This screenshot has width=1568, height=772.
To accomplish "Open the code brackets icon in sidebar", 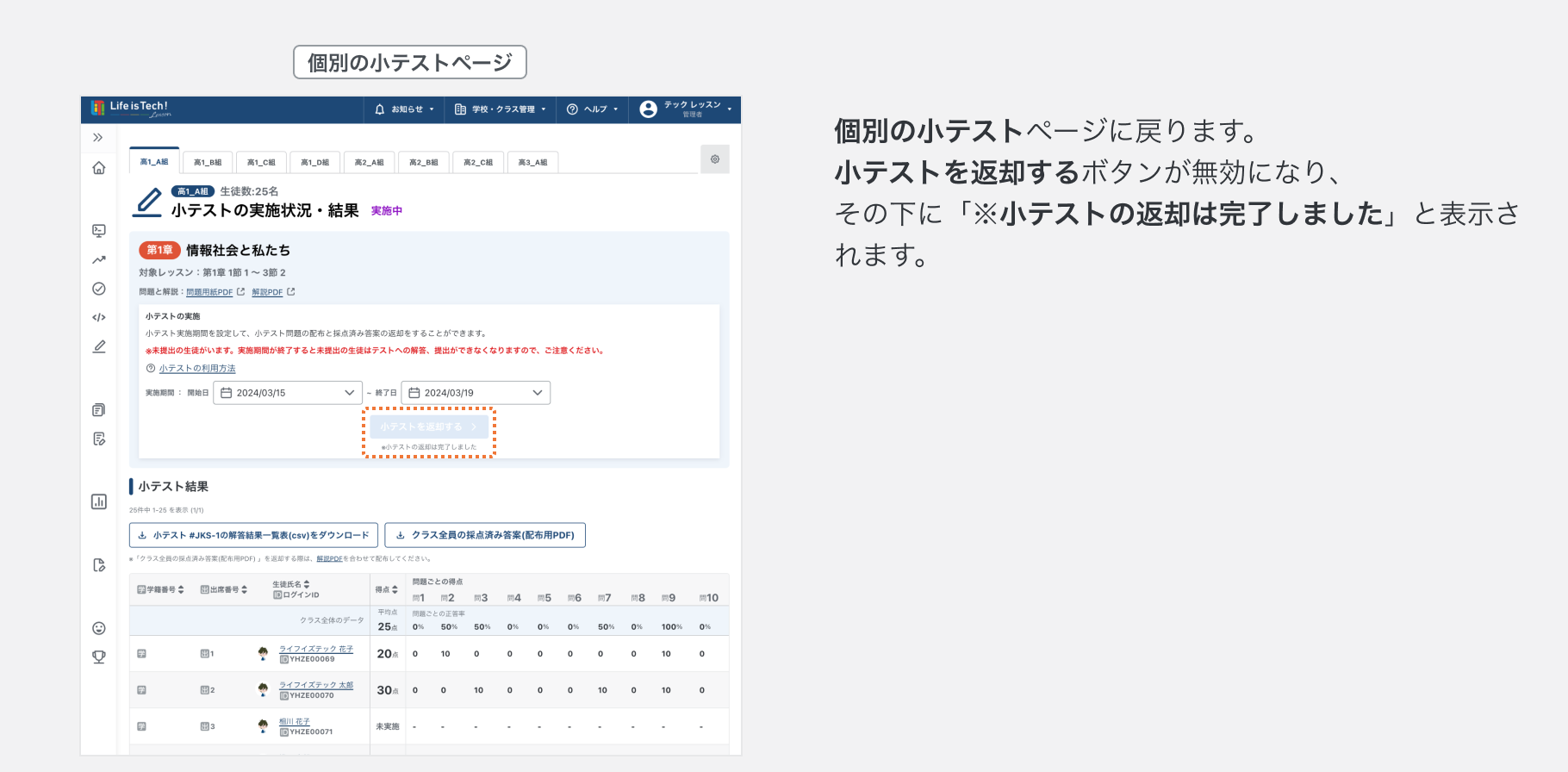I will click(x=99, y=317).
